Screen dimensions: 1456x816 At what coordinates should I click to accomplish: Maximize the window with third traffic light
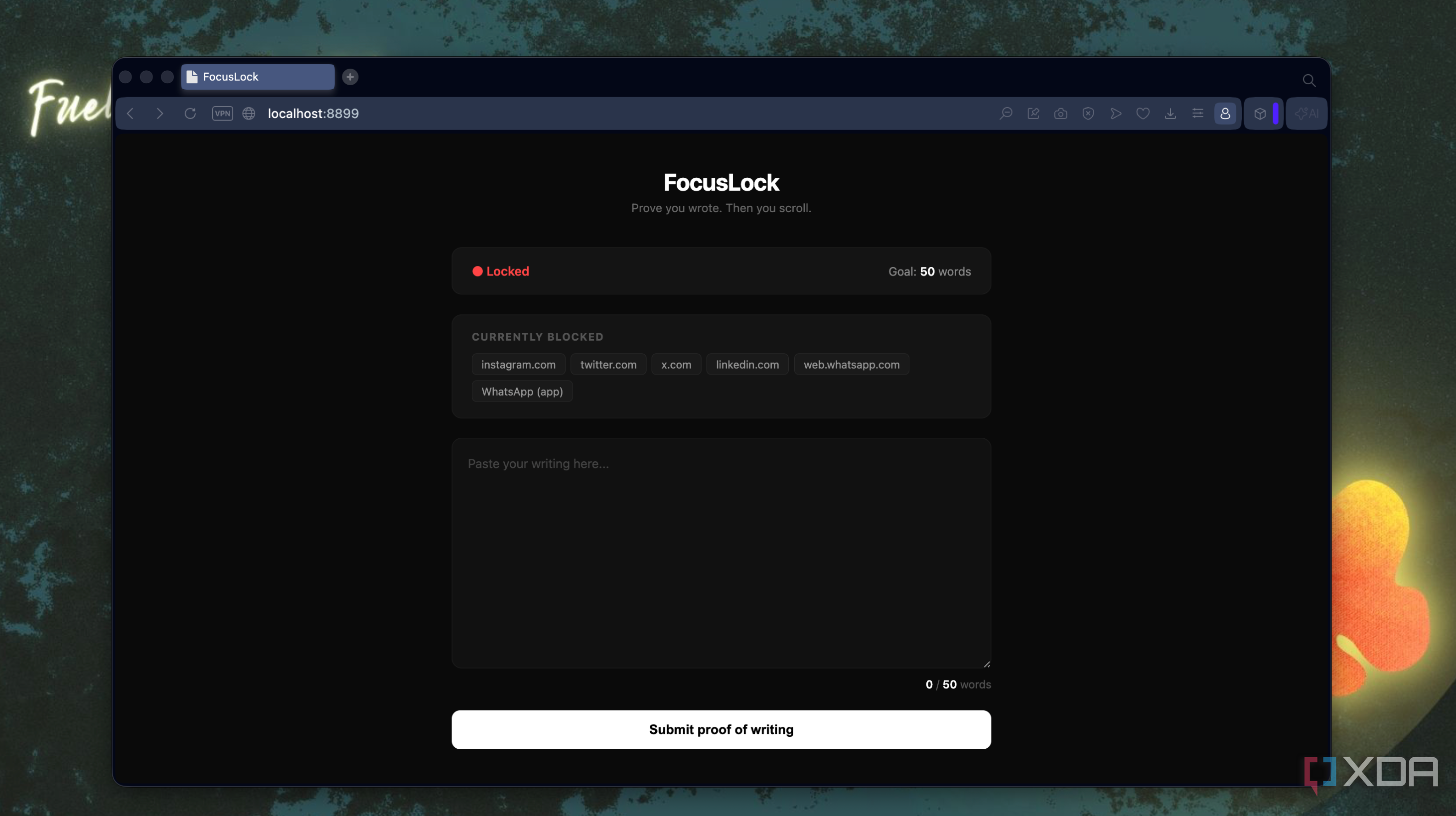(x=167, y=77)
